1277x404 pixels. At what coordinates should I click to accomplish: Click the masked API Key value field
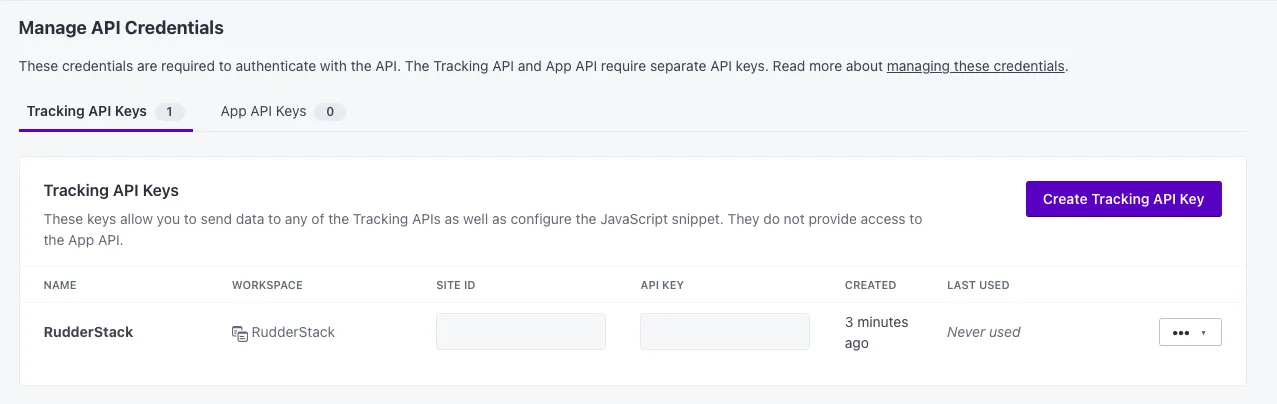coord(724,332)
